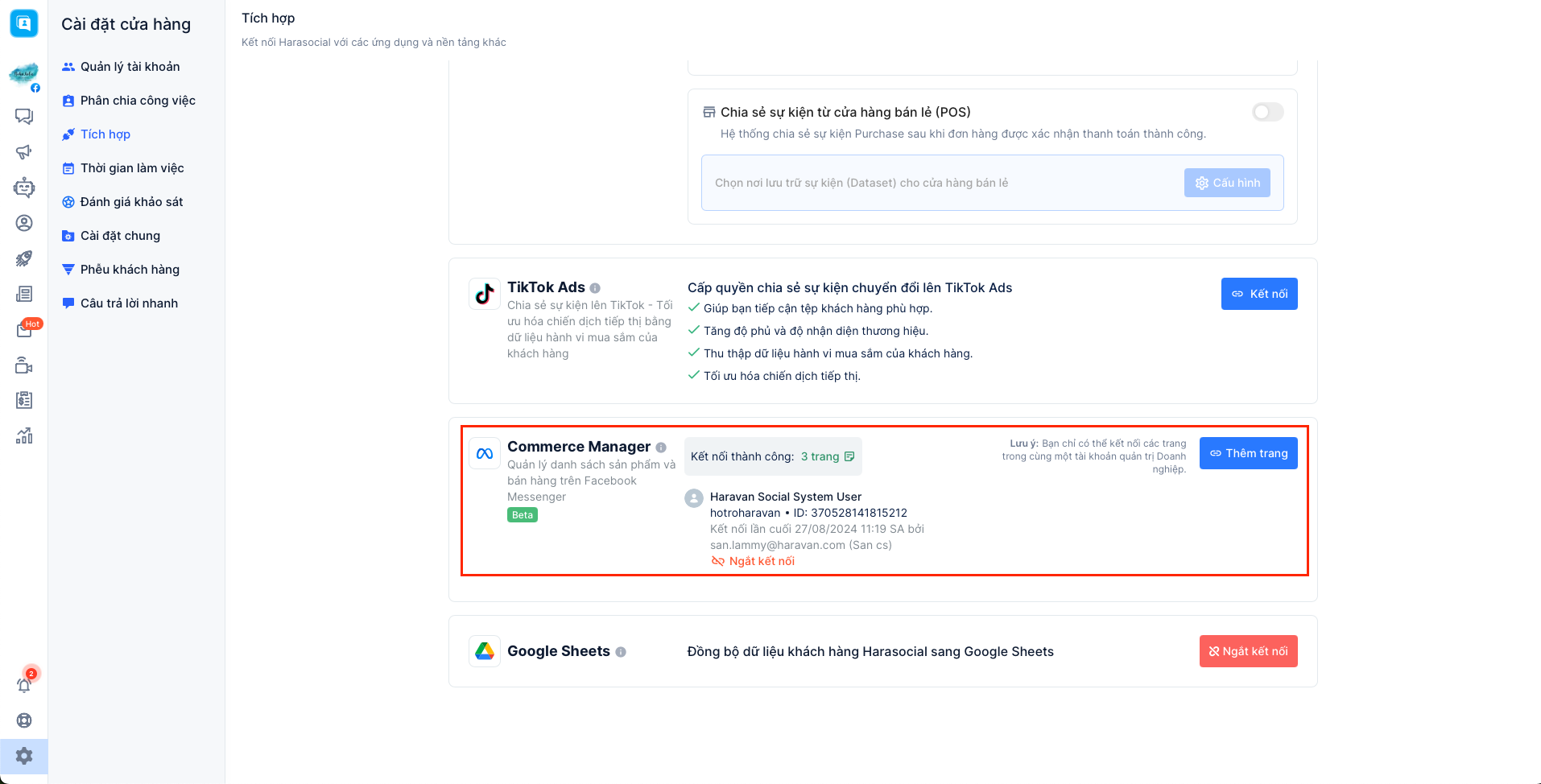The width and height of the screenshot is (1541, 784).
Task: Click the Beta badge
Action: point(523,515)
